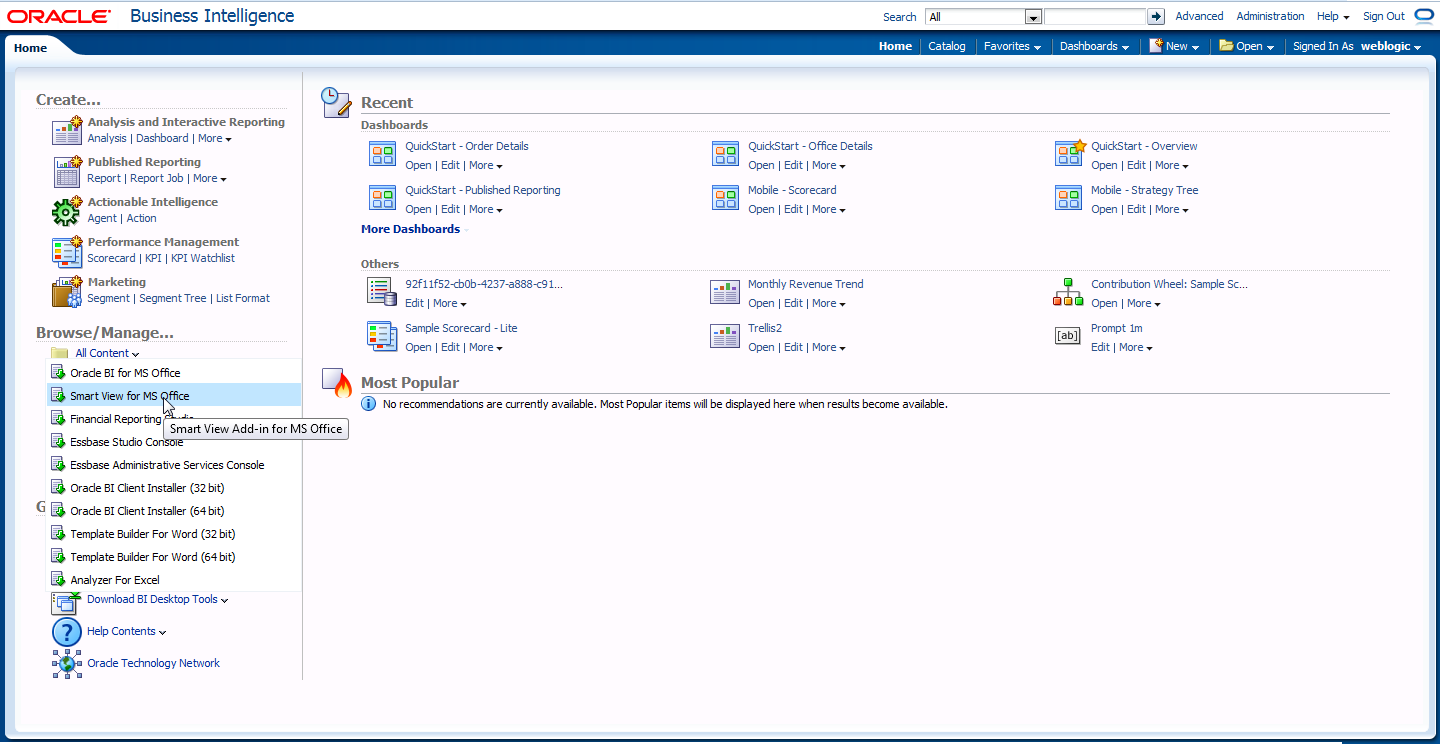
Task: Select the Marketing segment tree icon
Action: [66, 290]
